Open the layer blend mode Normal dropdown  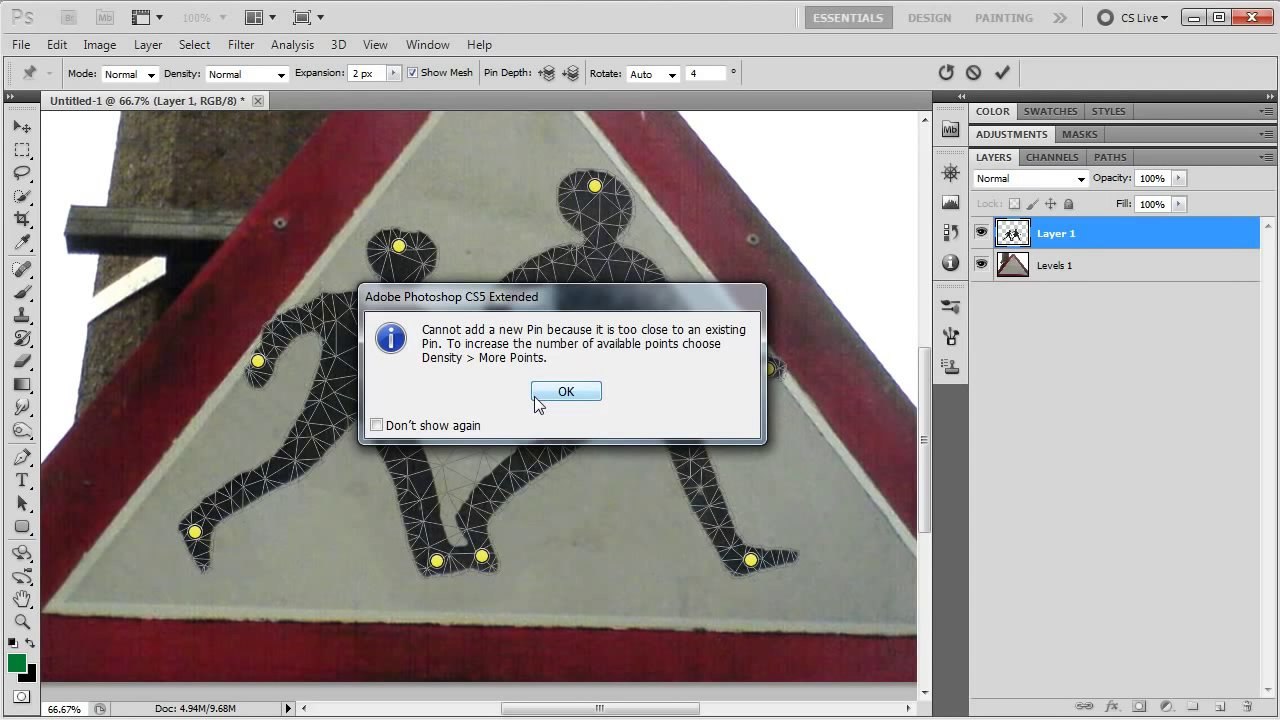[1030, 179]
